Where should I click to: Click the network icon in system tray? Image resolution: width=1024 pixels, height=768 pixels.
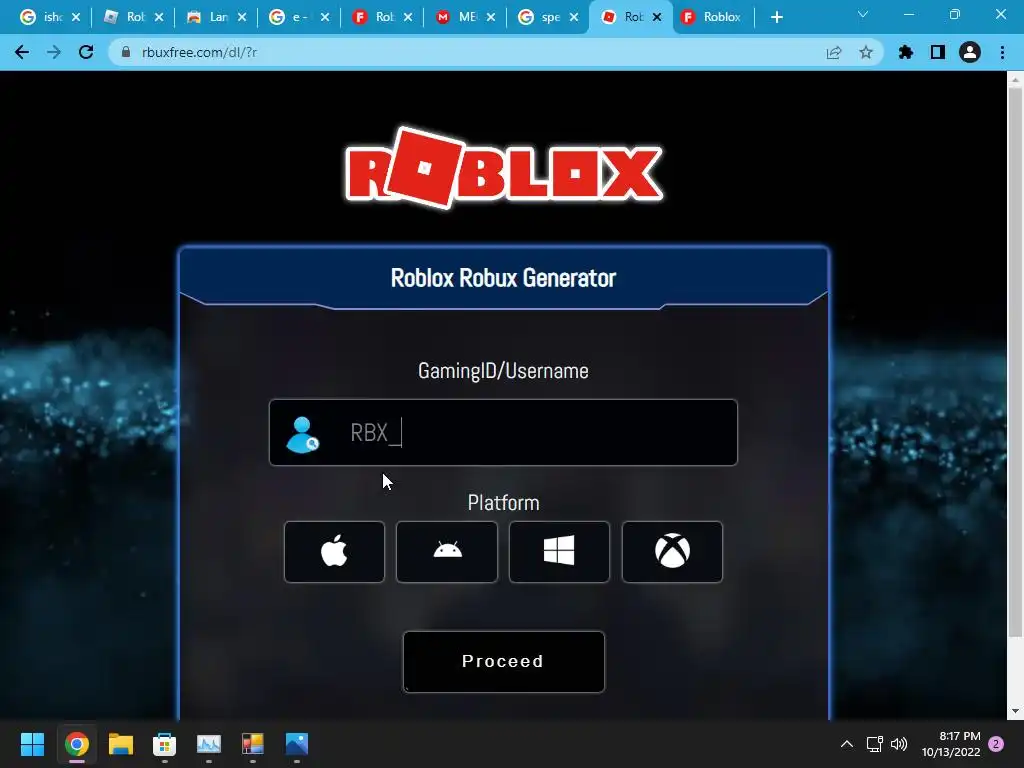pos(874,744)
